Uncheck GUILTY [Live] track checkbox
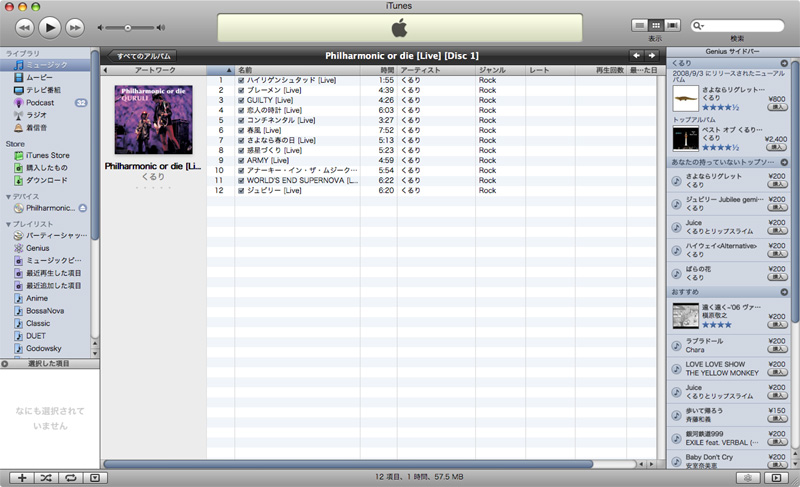Viewport: 800px width, 487px height. [x=241, y=100]
